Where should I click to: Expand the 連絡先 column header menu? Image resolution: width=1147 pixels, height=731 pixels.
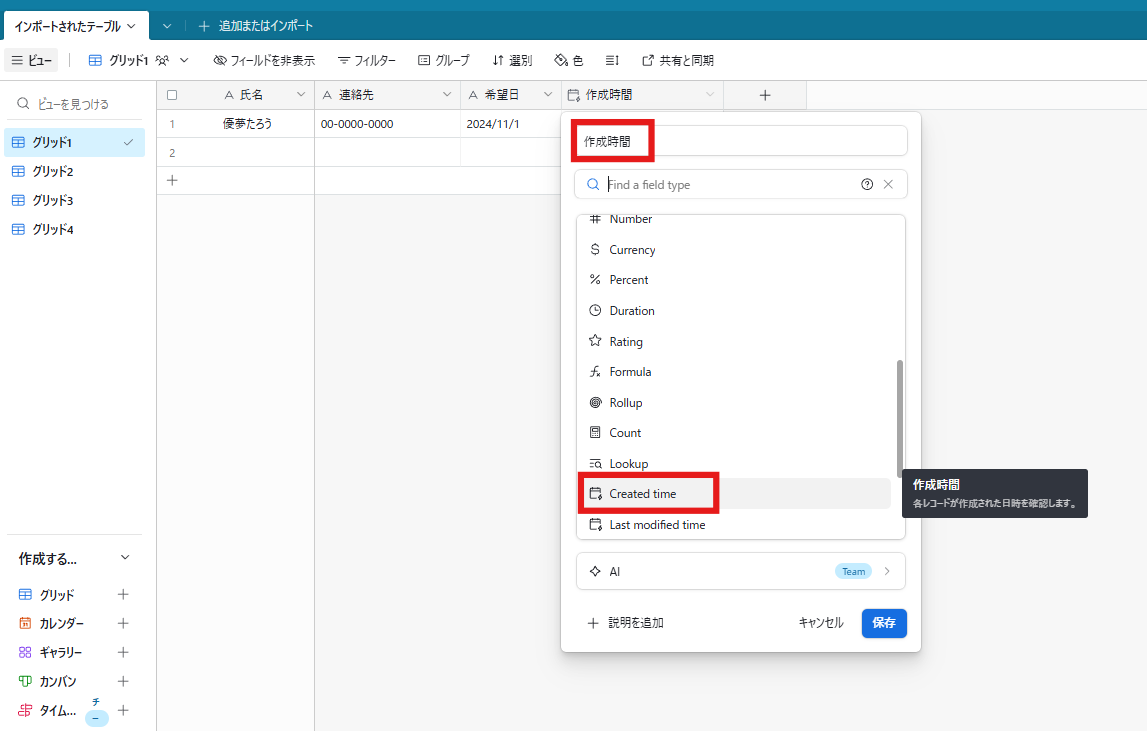pos(447,95)
